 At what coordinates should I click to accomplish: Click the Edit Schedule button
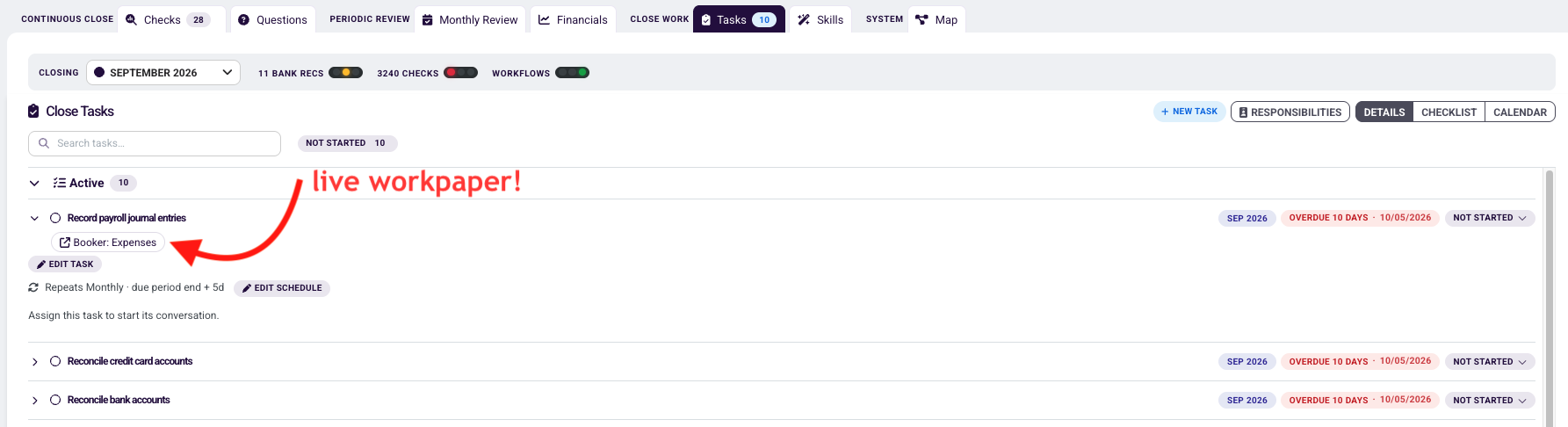[x=282, y=288]
